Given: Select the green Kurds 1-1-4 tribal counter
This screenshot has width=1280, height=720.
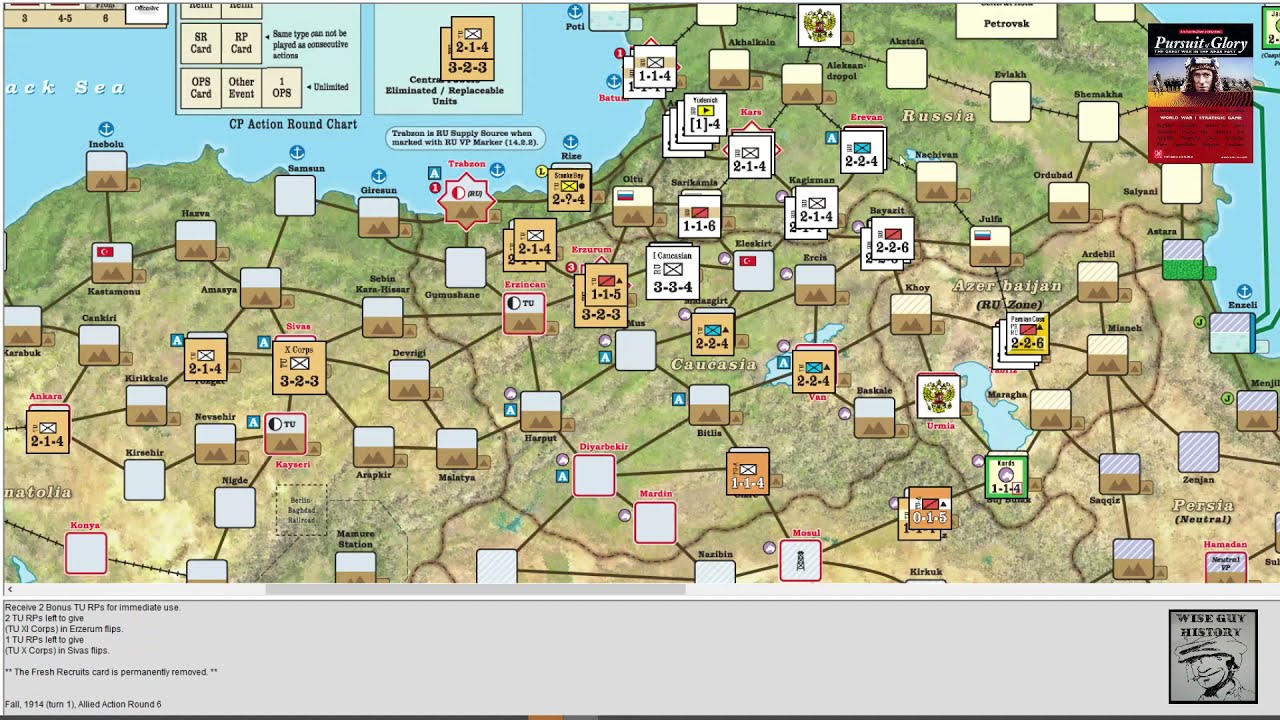Looking at the screenshot, I should (1007, 477).
